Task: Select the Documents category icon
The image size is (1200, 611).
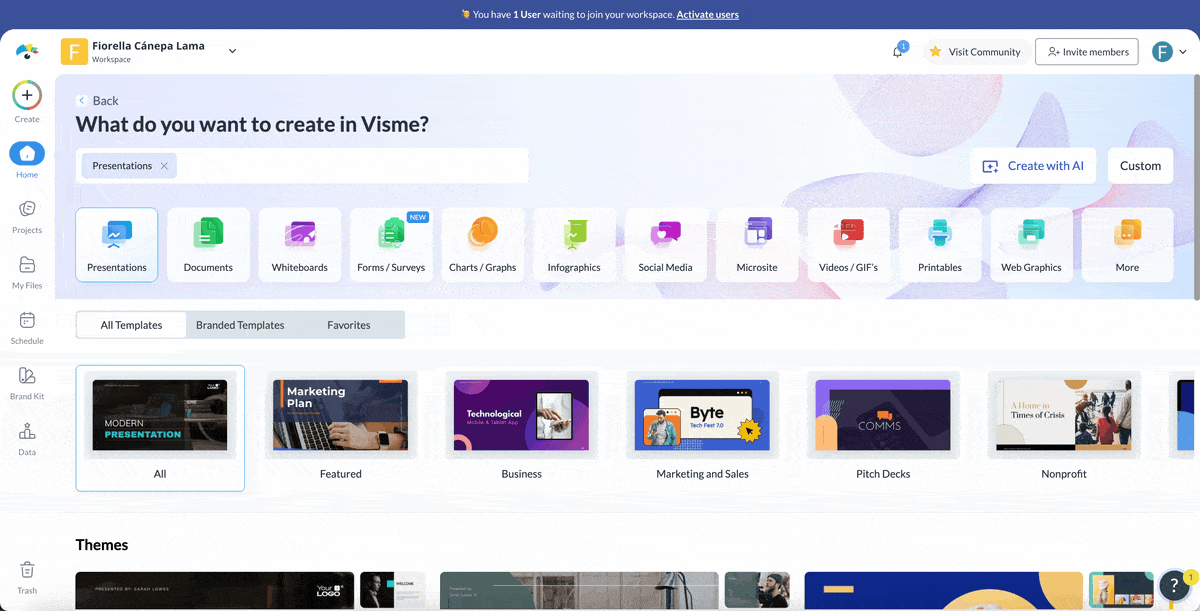Action: 208,245
